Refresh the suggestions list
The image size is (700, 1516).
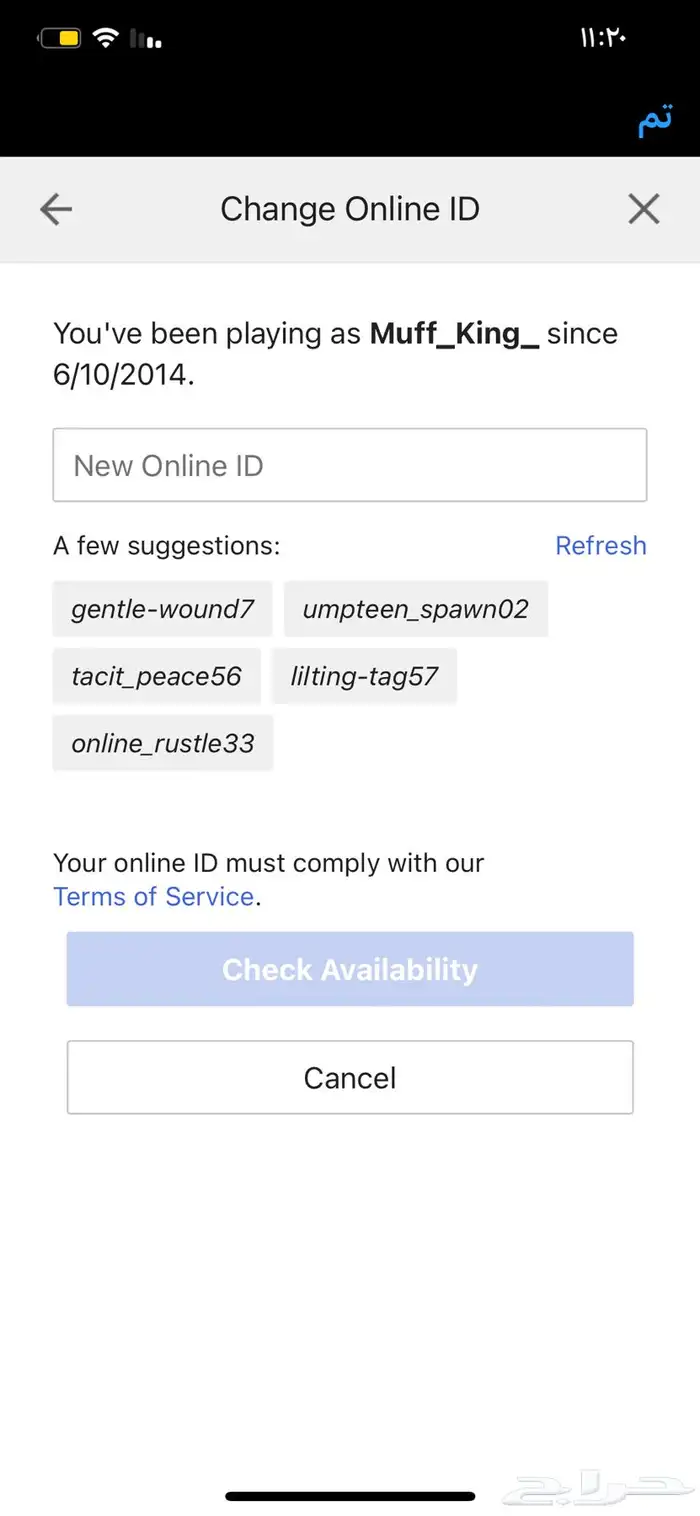(x=601, y=545)
